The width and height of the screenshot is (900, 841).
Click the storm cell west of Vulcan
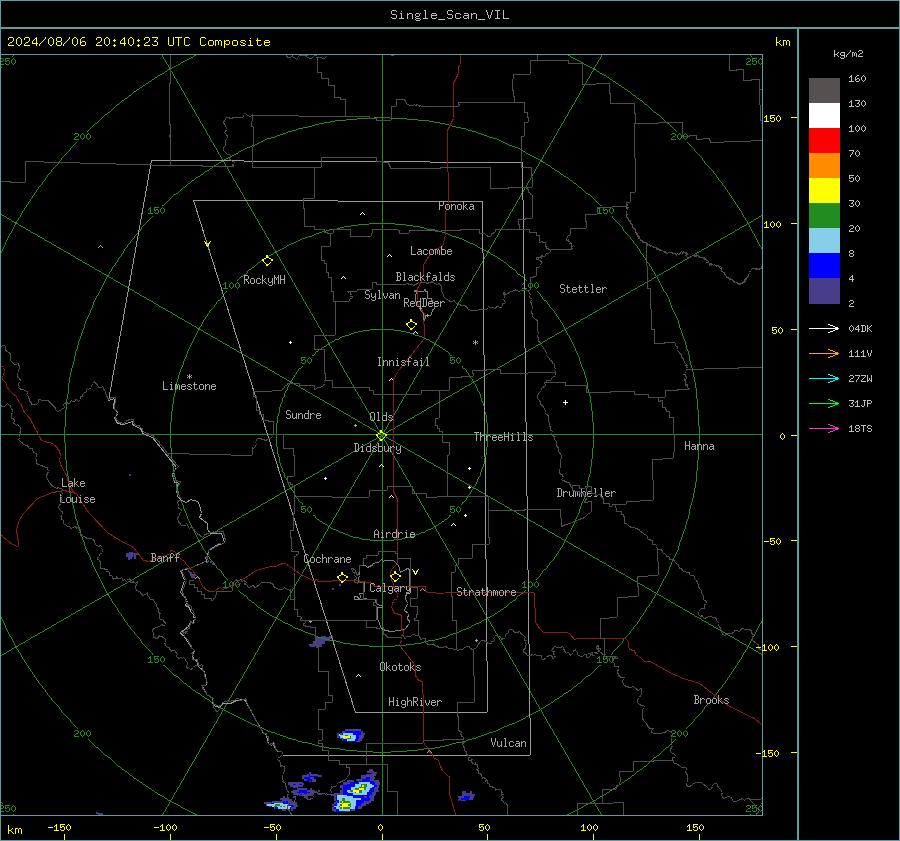coord(350,735)
